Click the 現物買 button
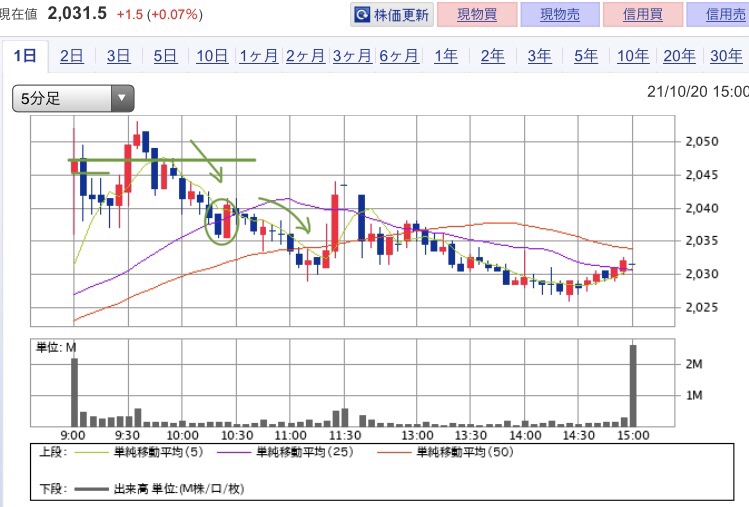This screenshot has height=507, width=749. point(477,14)
